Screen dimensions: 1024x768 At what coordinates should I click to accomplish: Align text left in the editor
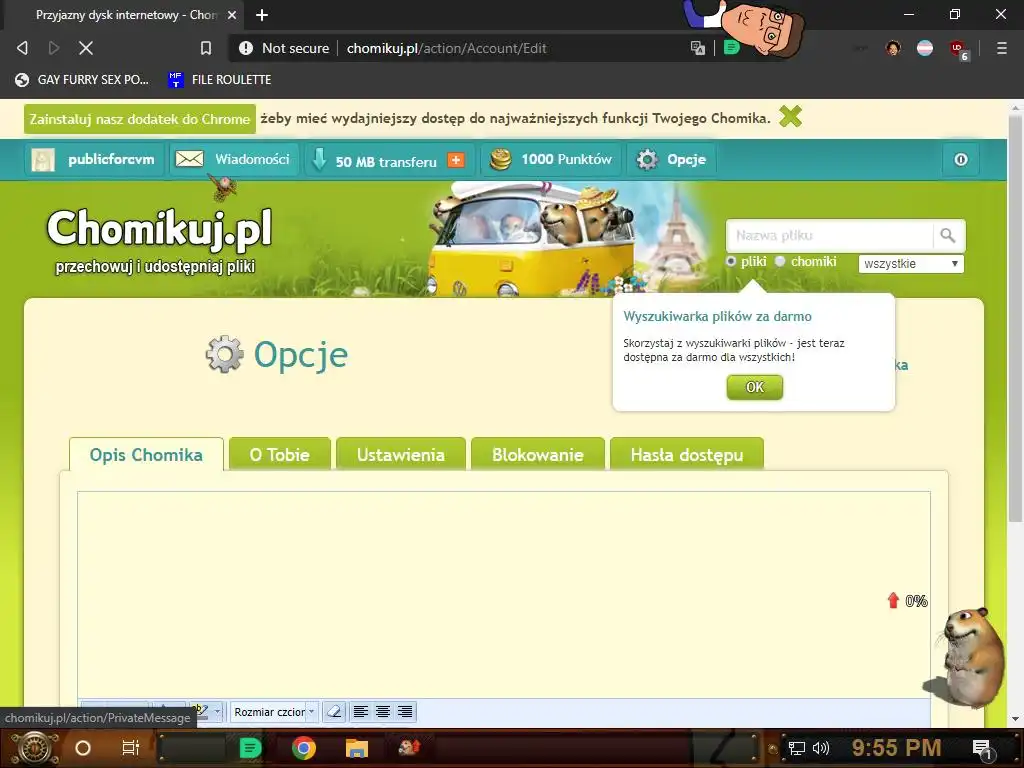[361, 712]
